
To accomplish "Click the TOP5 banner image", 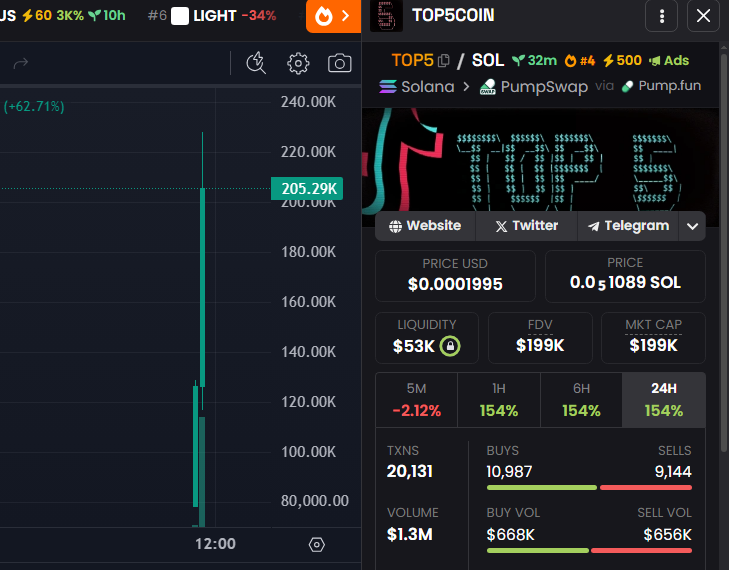I will coord(540,161).
